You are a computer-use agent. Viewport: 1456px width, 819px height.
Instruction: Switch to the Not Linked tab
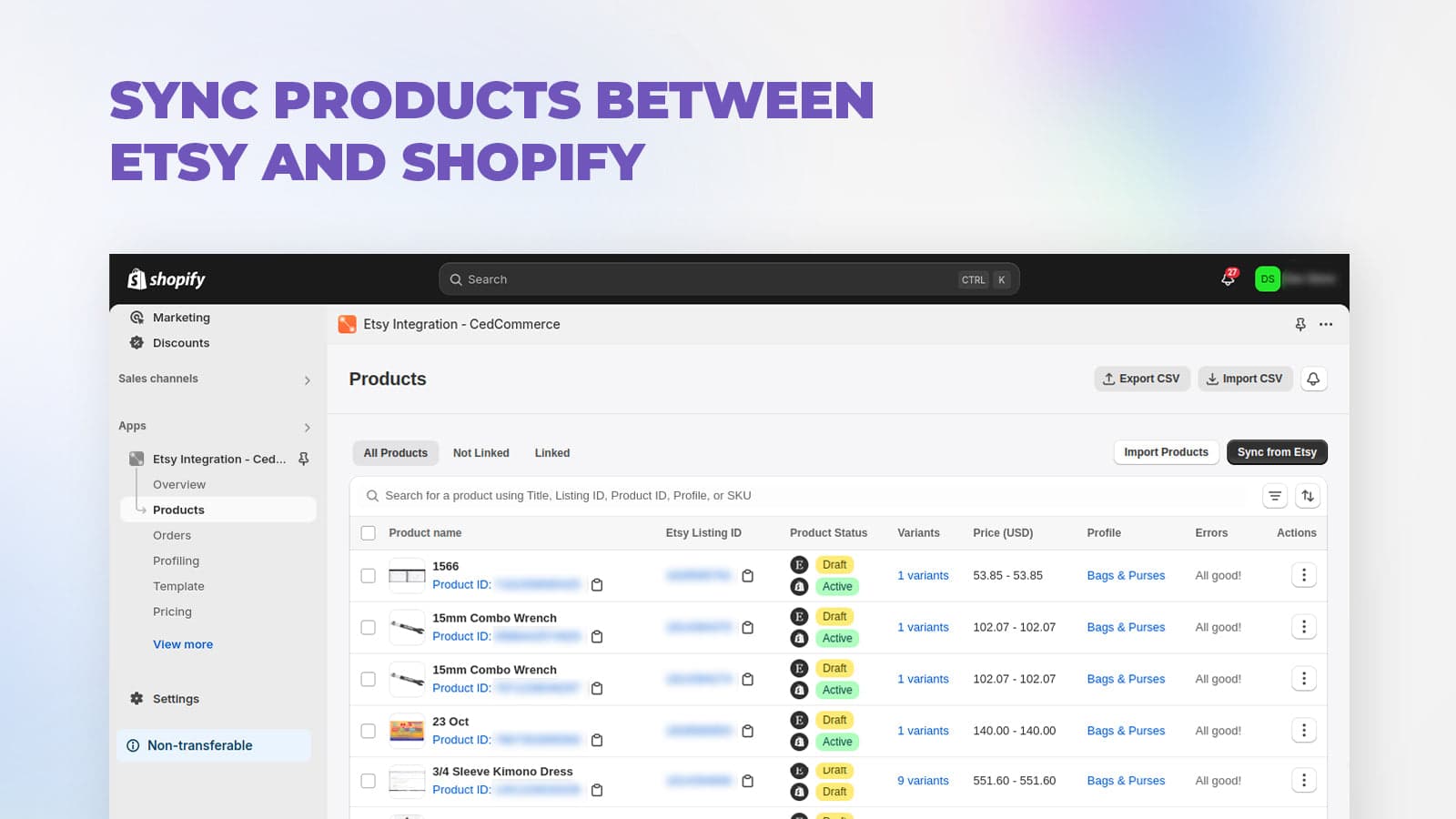(480, 452)
